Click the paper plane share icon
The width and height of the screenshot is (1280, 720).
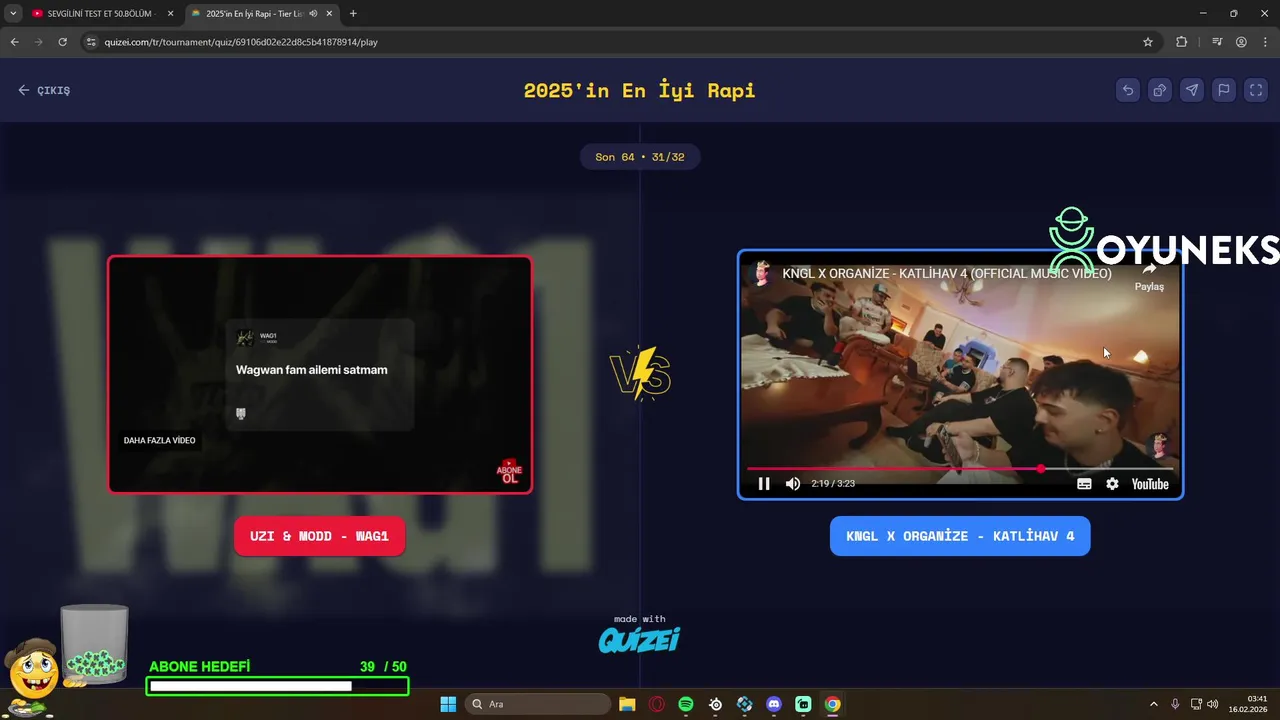(x=1192, y=90)
